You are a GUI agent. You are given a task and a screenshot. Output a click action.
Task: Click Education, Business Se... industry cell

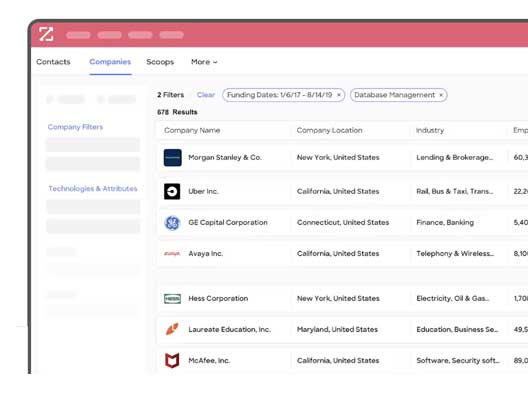point(457,329)
